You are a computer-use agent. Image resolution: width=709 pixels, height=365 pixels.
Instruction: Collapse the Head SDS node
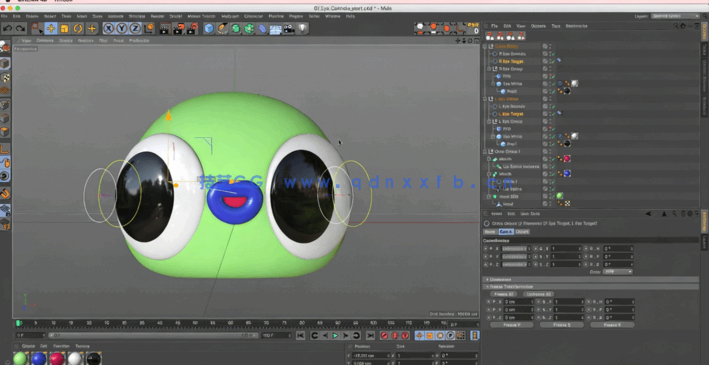pos(489,197)
